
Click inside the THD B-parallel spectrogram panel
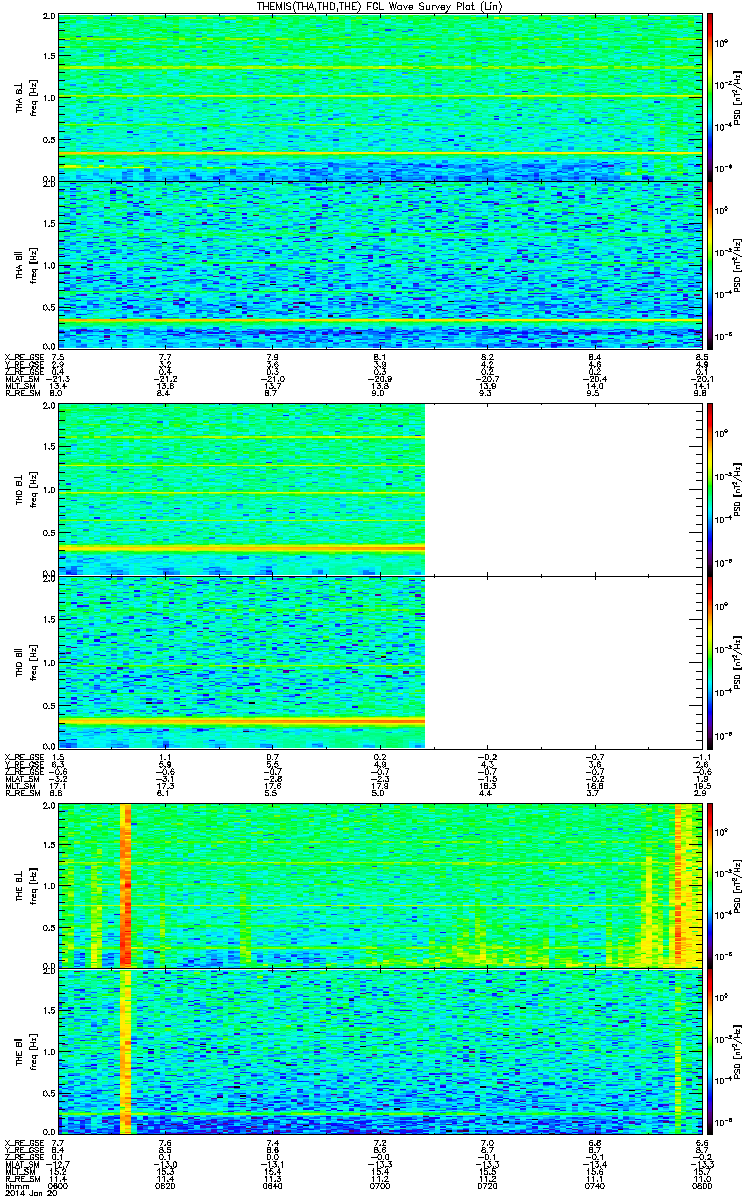380,660
